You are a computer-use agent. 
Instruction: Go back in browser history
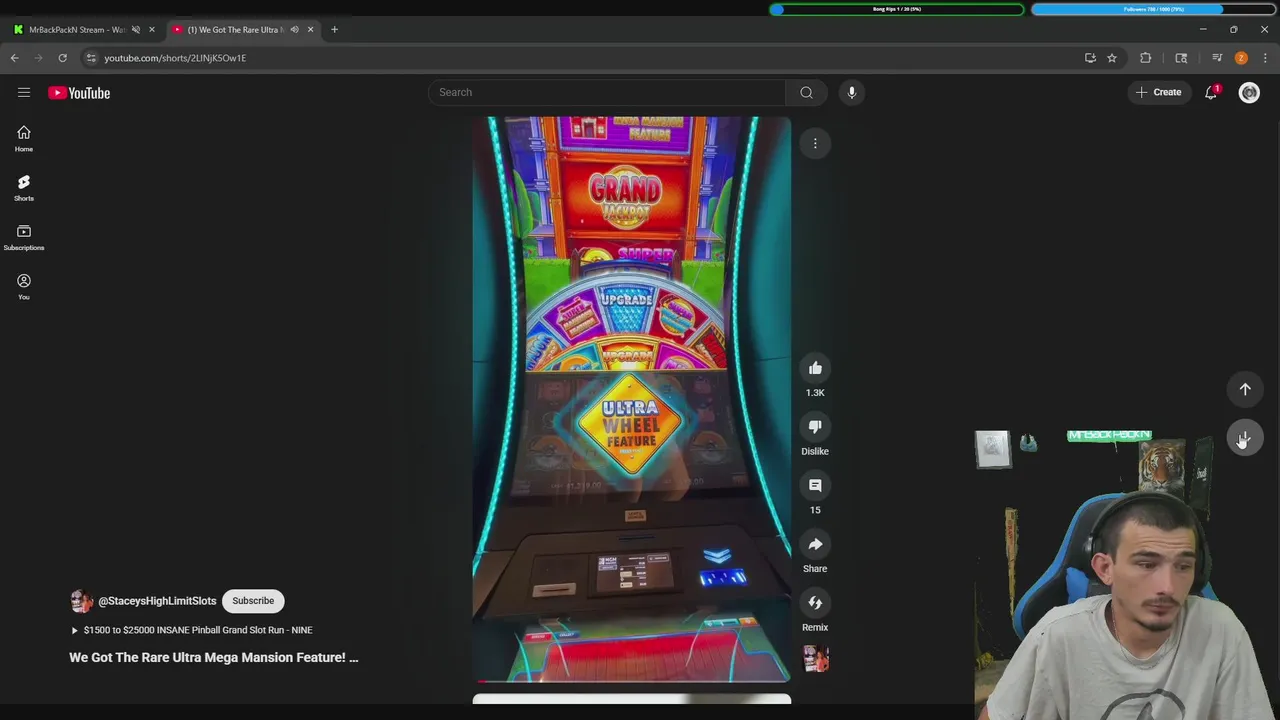pos(14,58)
